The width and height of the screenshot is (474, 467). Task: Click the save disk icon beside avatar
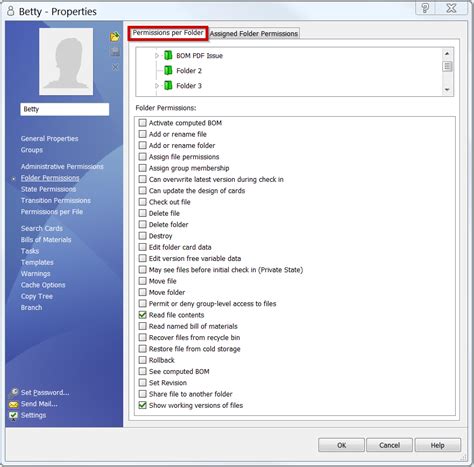point(115,51)
